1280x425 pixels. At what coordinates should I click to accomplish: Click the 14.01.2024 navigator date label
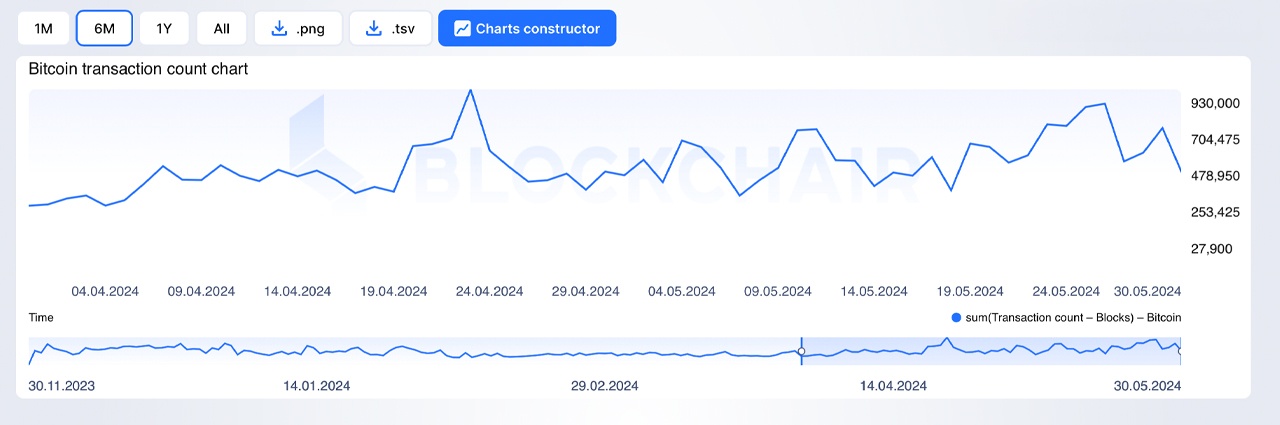tap(317, 385)
